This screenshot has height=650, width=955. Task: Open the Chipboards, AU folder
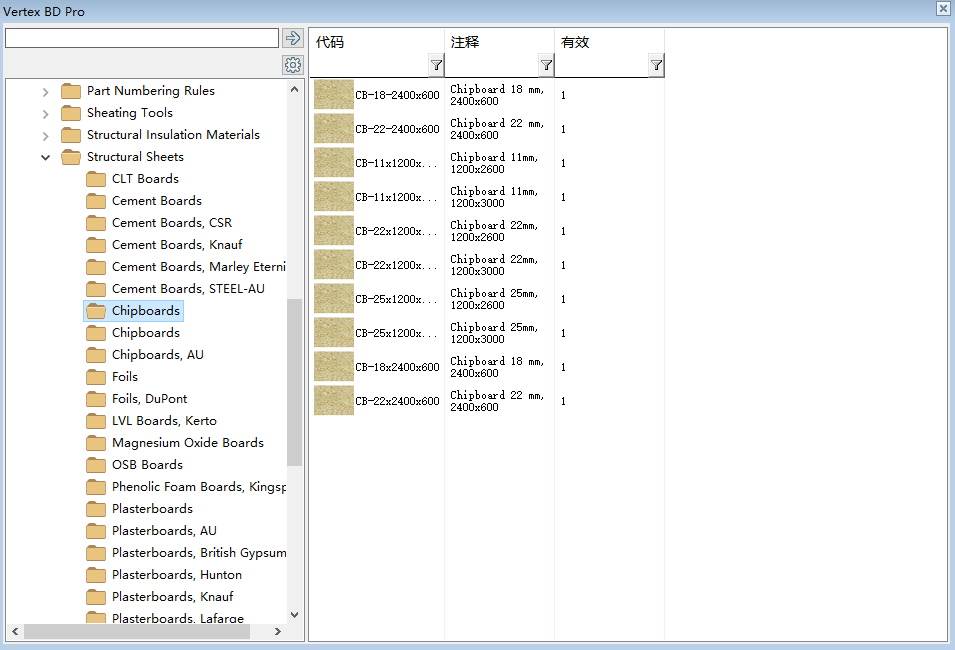158,355
